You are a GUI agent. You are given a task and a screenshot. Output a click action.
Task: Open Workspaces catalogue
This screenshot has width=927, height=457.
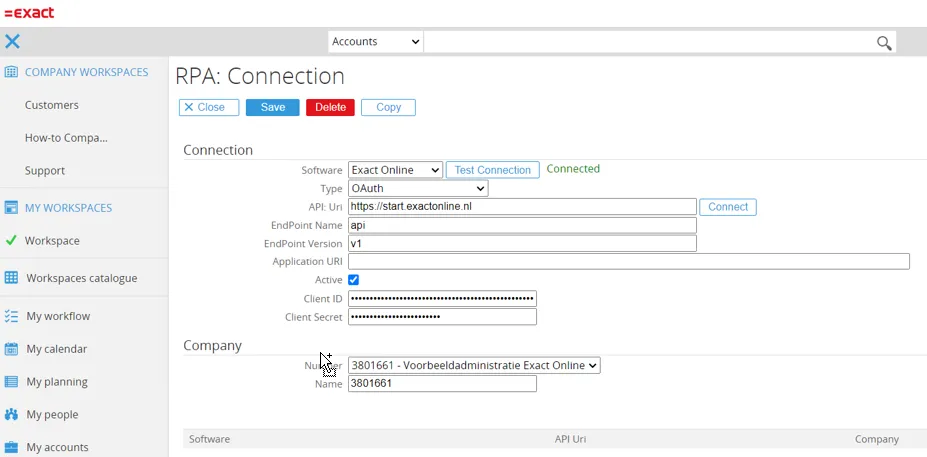(x=82, y=278)
